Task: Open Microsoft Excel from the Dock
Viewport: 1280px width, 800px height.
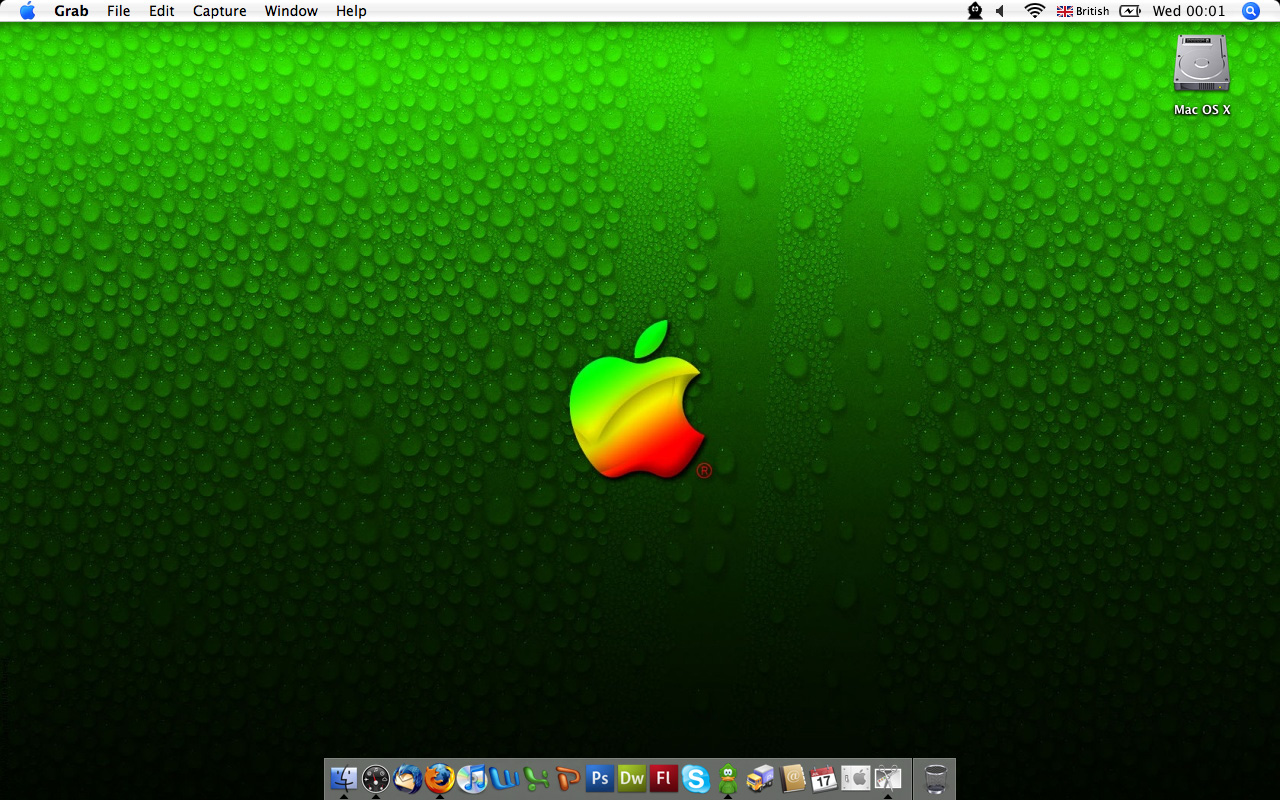Action: point(535,778)
